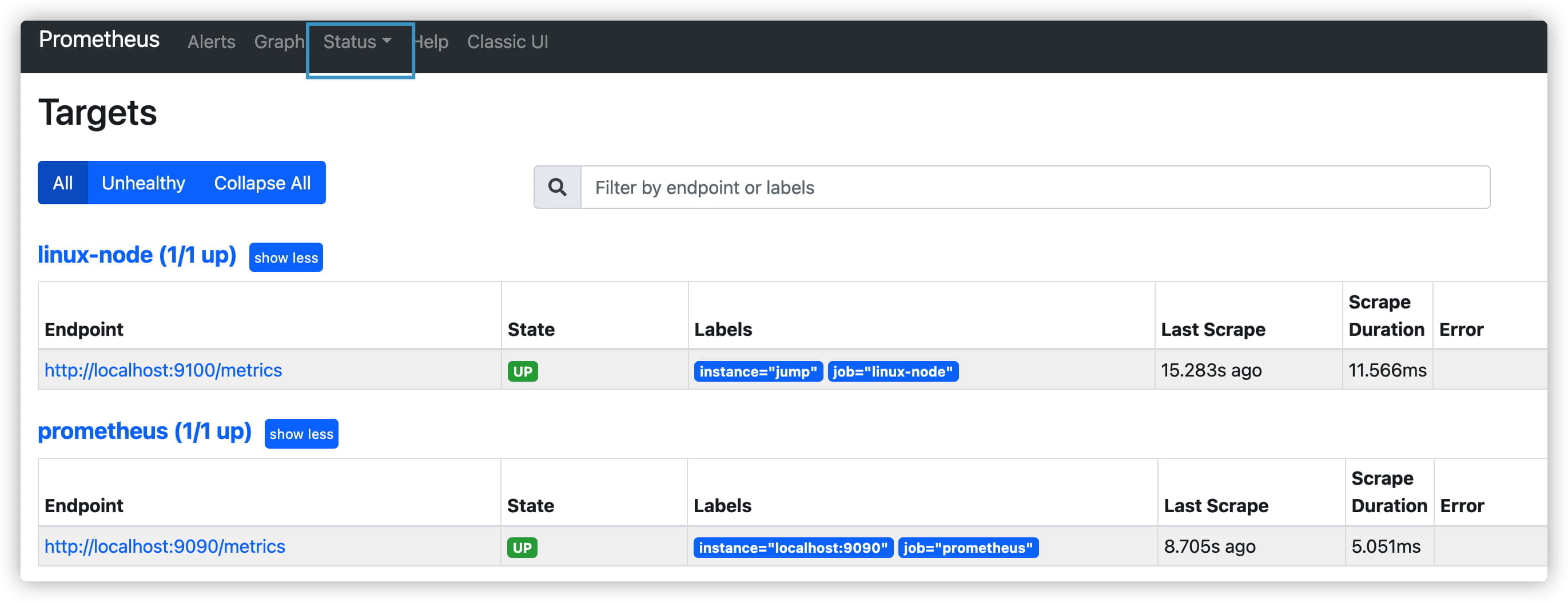Click the magnifying glass search icon

click(x=557, y=187)
